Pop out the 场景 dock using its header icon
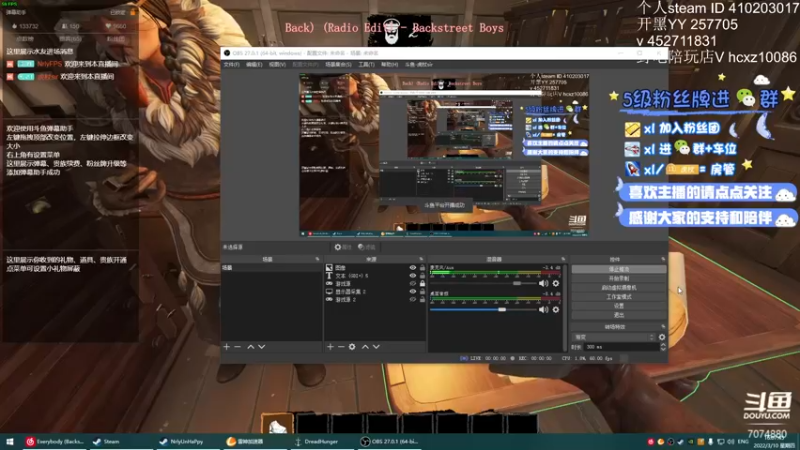This screenshot has width=800, height=450. (x=317, y=259)
